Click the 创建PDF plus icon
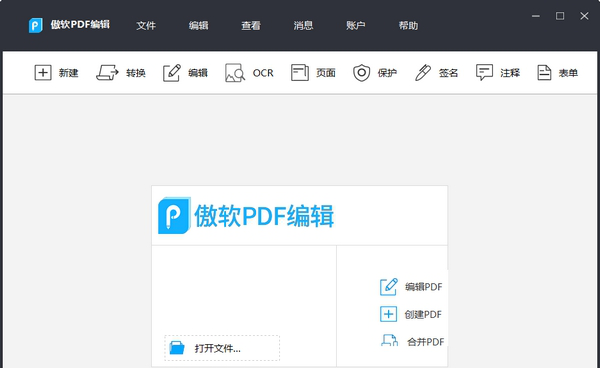The image size is (600, 382). (x=388, y=314)
